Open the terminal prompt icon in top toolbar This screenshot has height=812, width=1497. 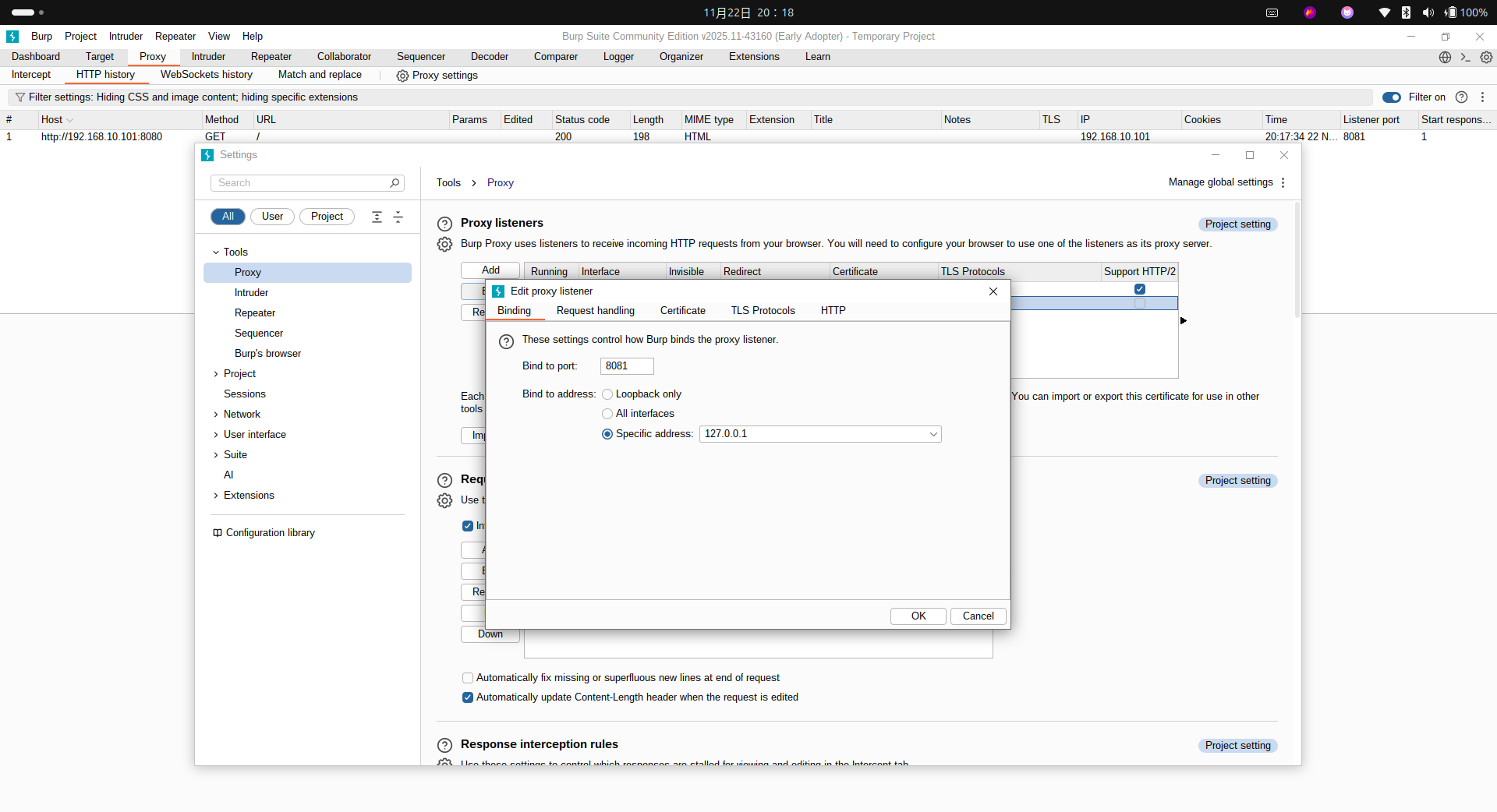pyautogui.click(x=1465, y=57)
